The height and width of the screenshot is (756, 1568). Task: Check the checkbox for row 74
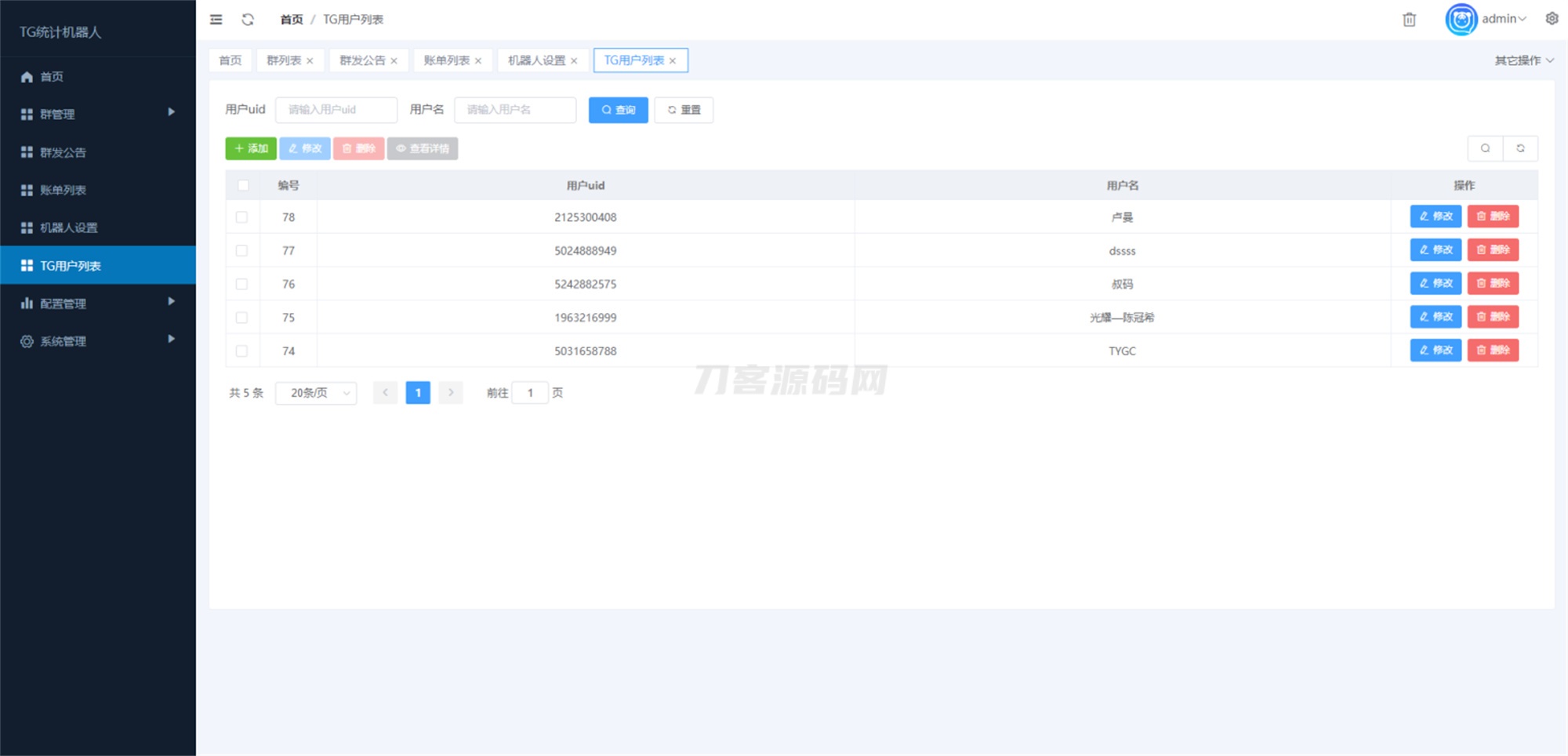tap(241, 351)
